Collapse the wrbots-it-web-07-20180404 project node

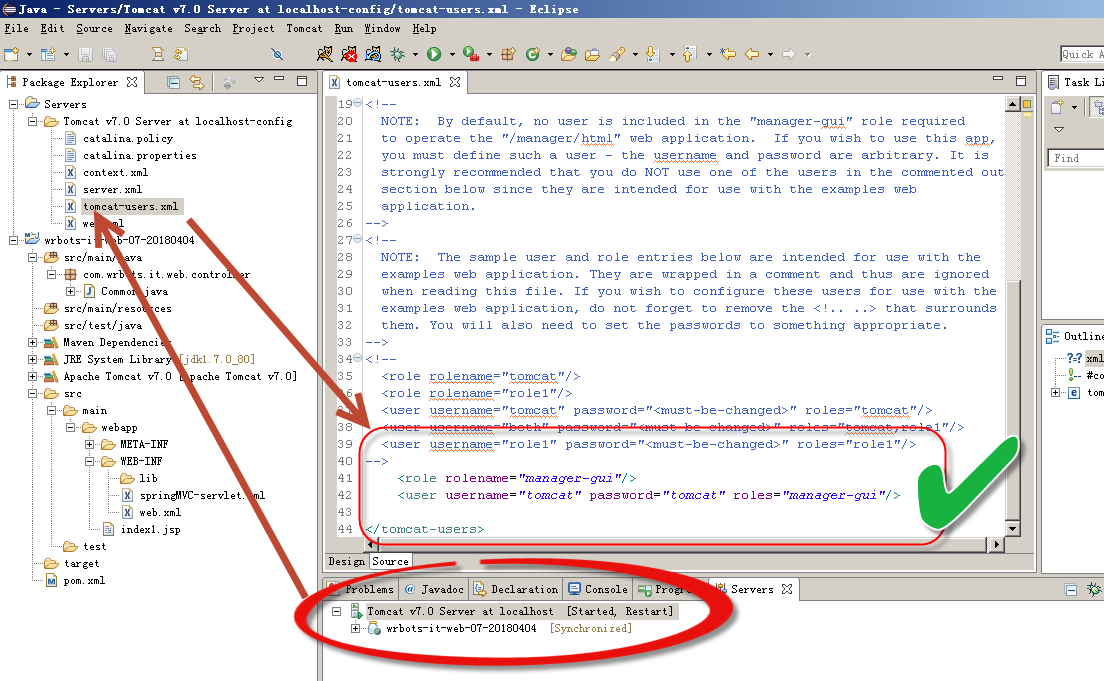pos(13,240)
